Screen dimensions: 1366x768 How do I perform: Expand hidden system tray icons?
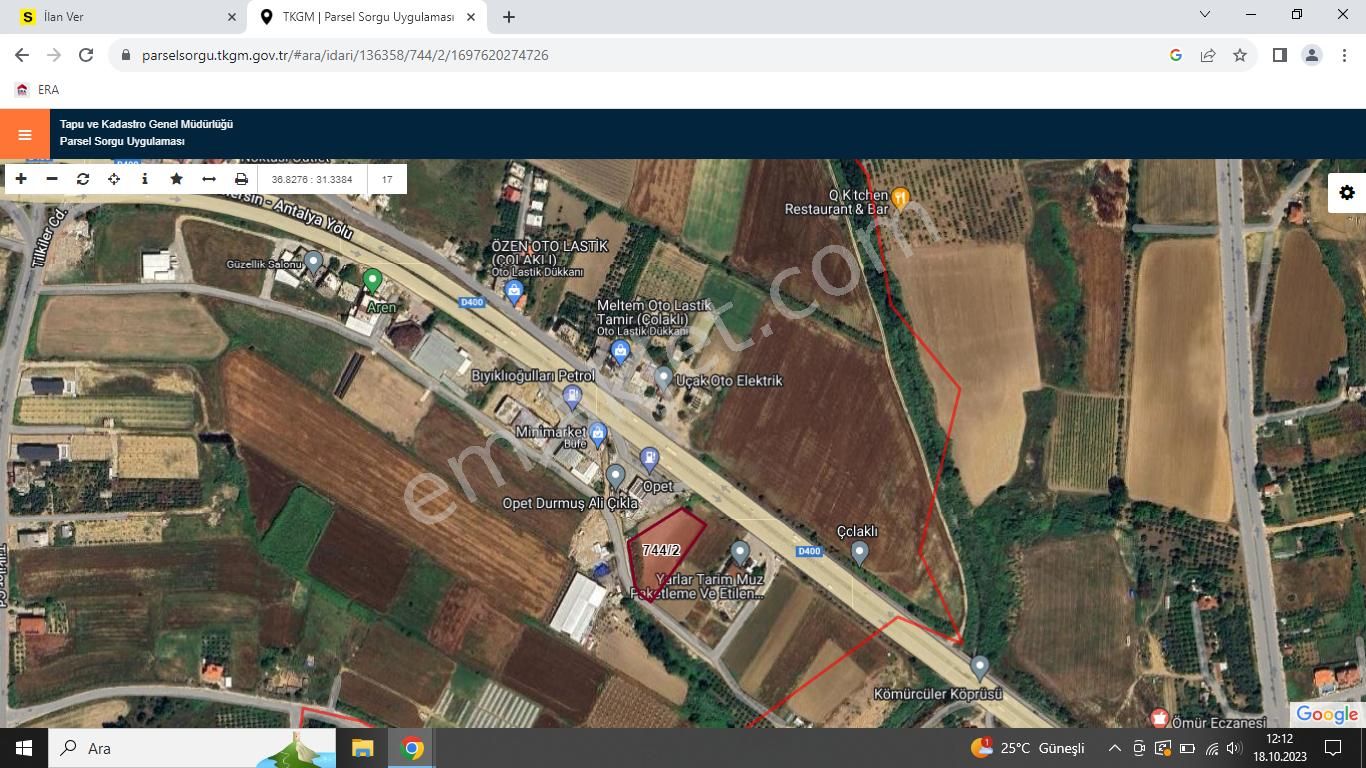point(1115,748)
